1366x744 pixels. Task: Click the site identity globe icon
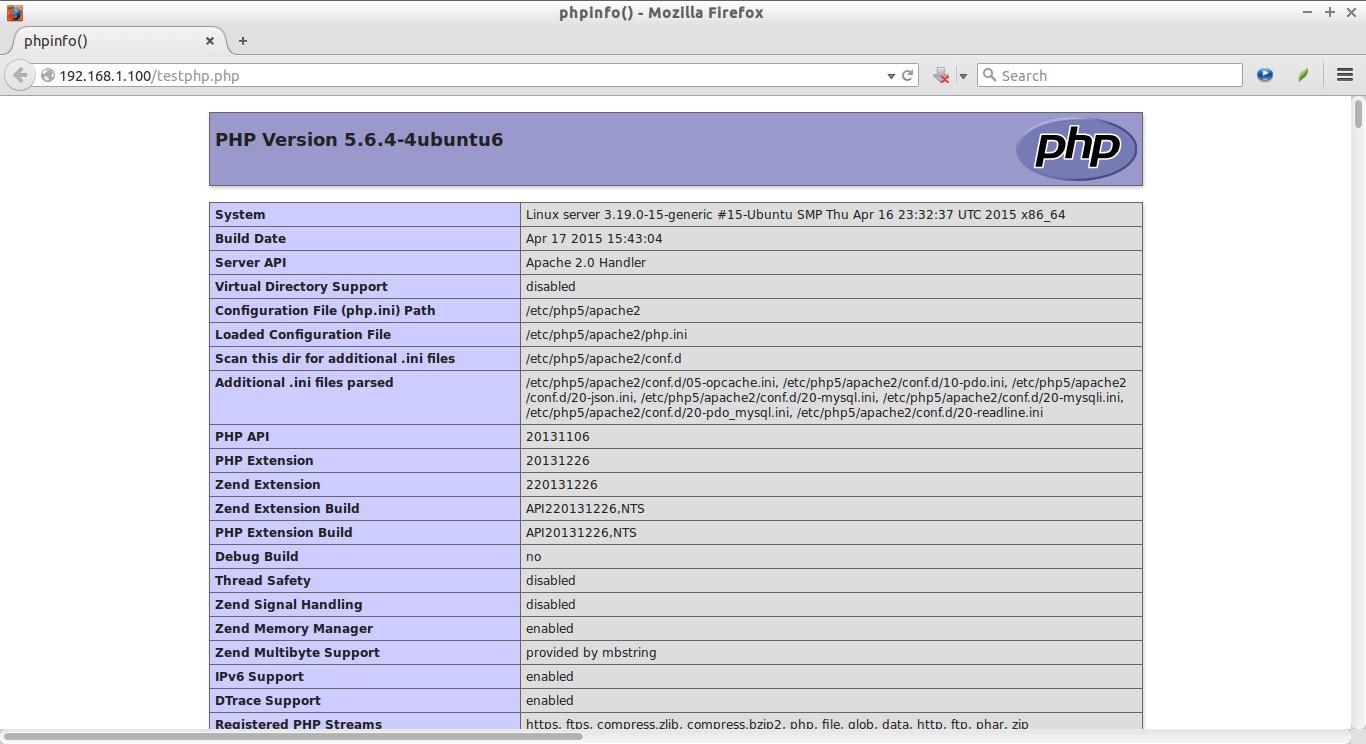[x=47, y=75]
